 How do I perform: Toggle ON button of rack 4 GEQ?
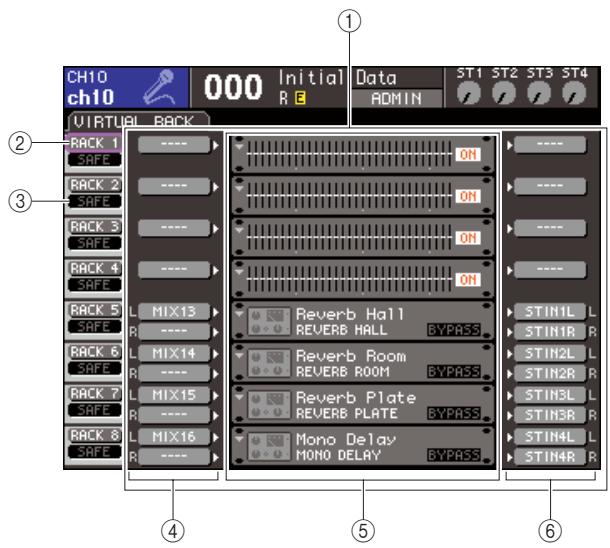pos(468,279)
